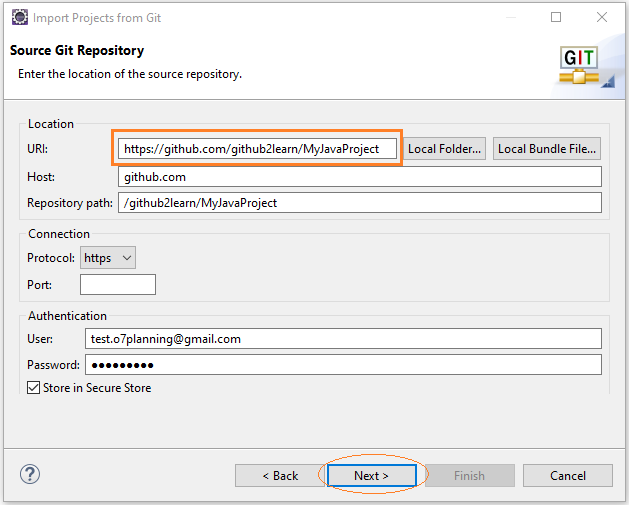Select the User email field
This screenshot has width=629, height=505.
pyautogui.click(x=343, y=339)
